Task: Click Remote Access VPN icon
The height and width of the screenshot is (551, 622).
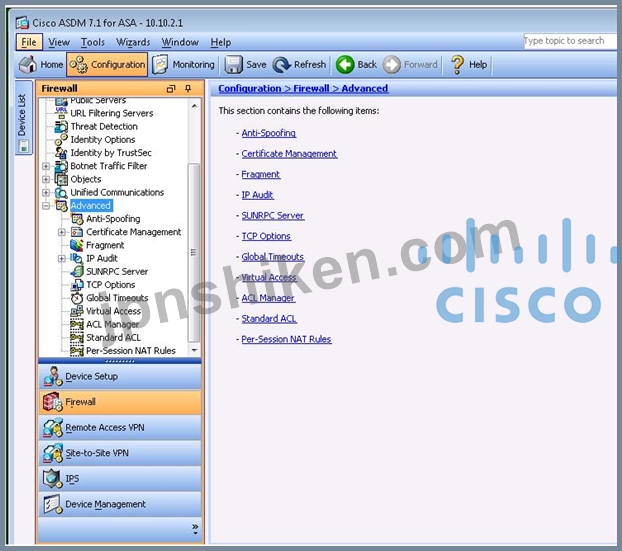Action: point(53,427)
